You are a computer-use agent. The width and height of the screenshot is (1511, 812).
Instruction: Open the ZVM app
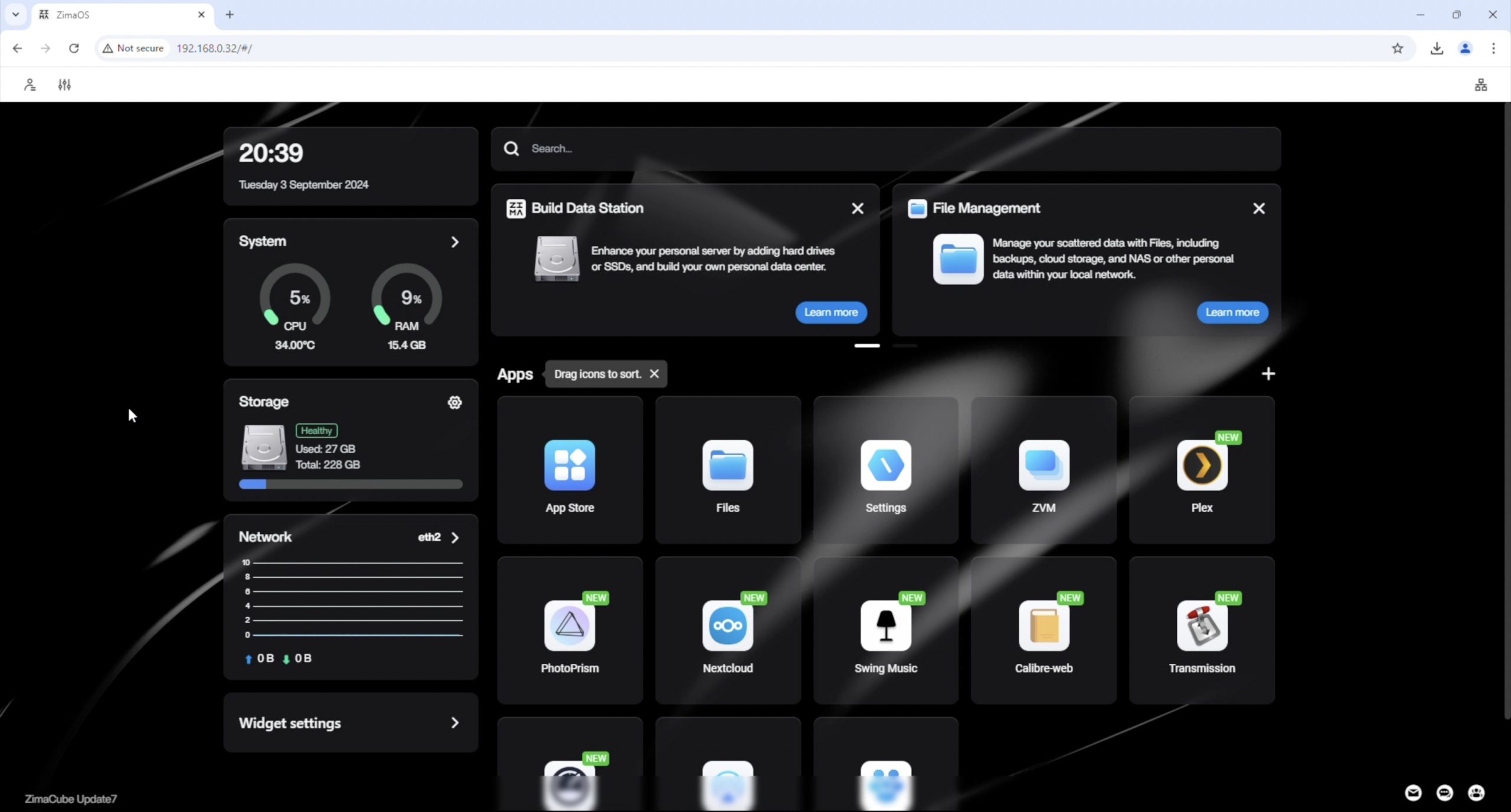click(x=1043, y=466)
